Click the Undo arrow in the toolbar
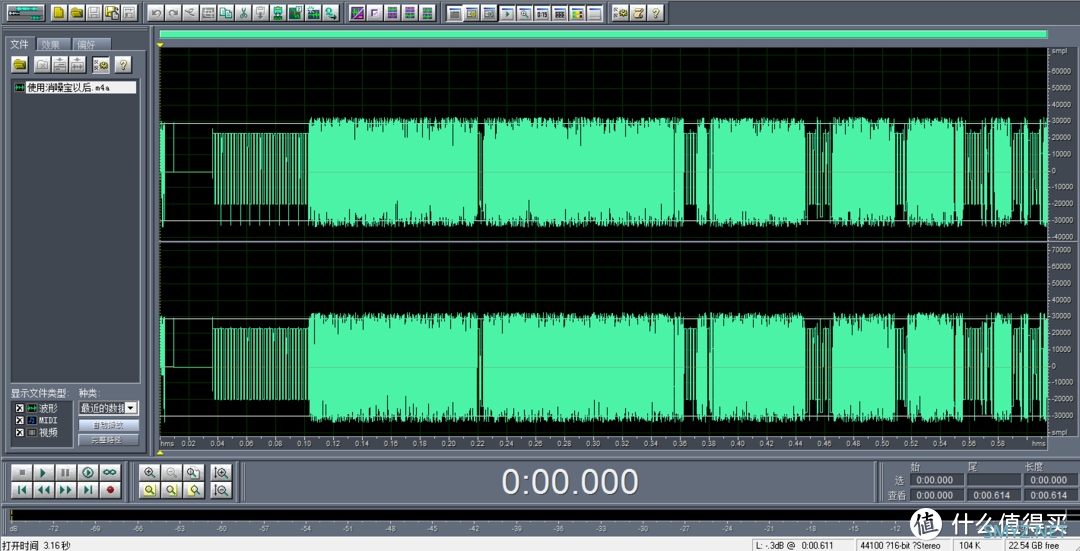 click(157, 12)
